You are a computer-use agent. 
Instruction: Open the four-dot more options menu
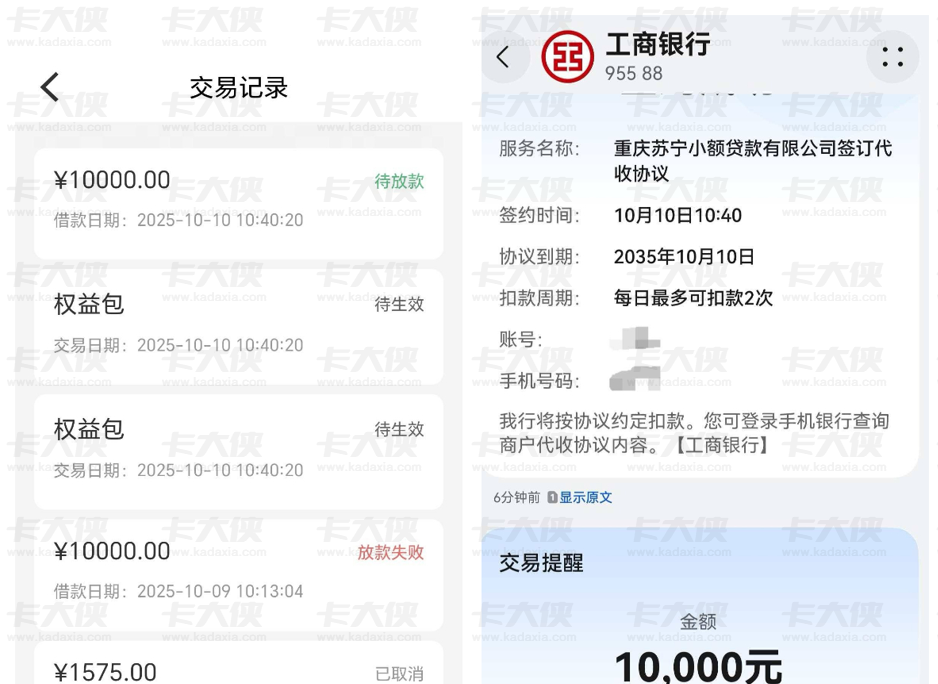[892, 57]
